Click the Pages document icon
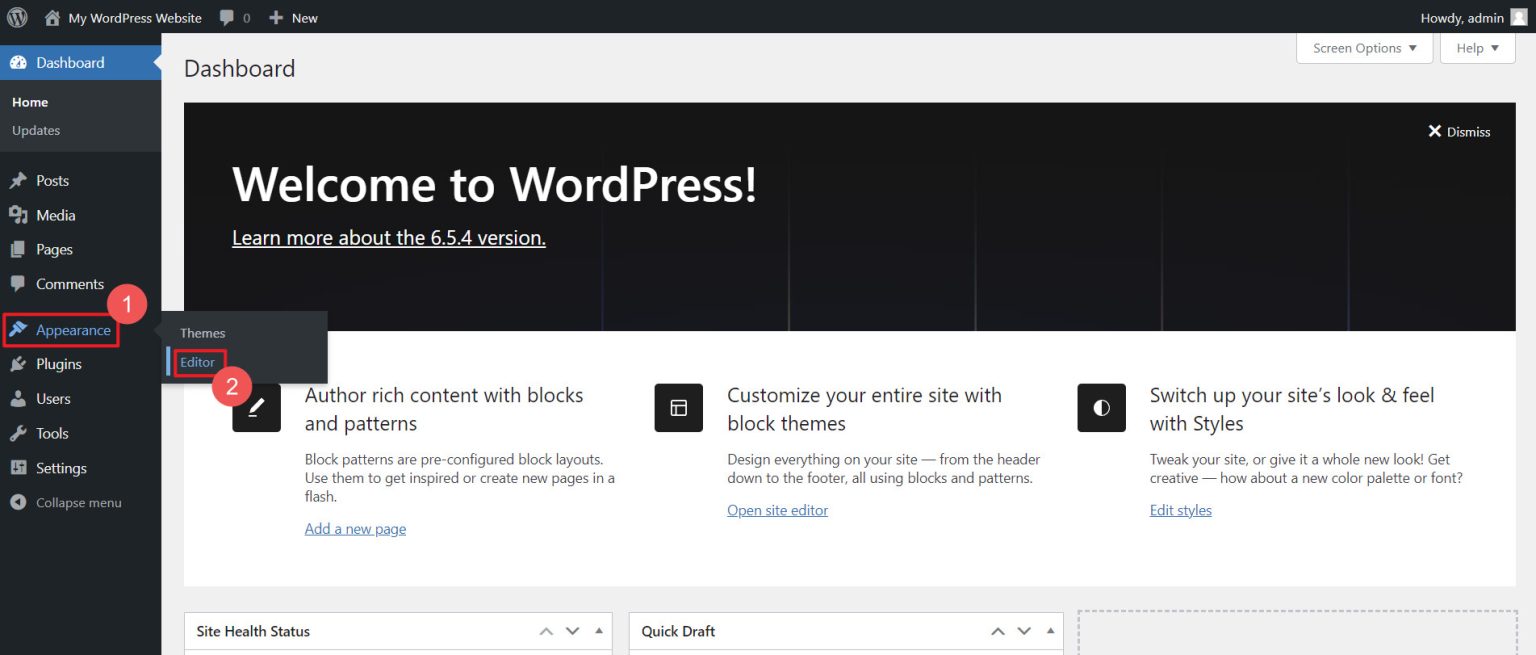The image size is (1536, 655). (x=20, y=249)
